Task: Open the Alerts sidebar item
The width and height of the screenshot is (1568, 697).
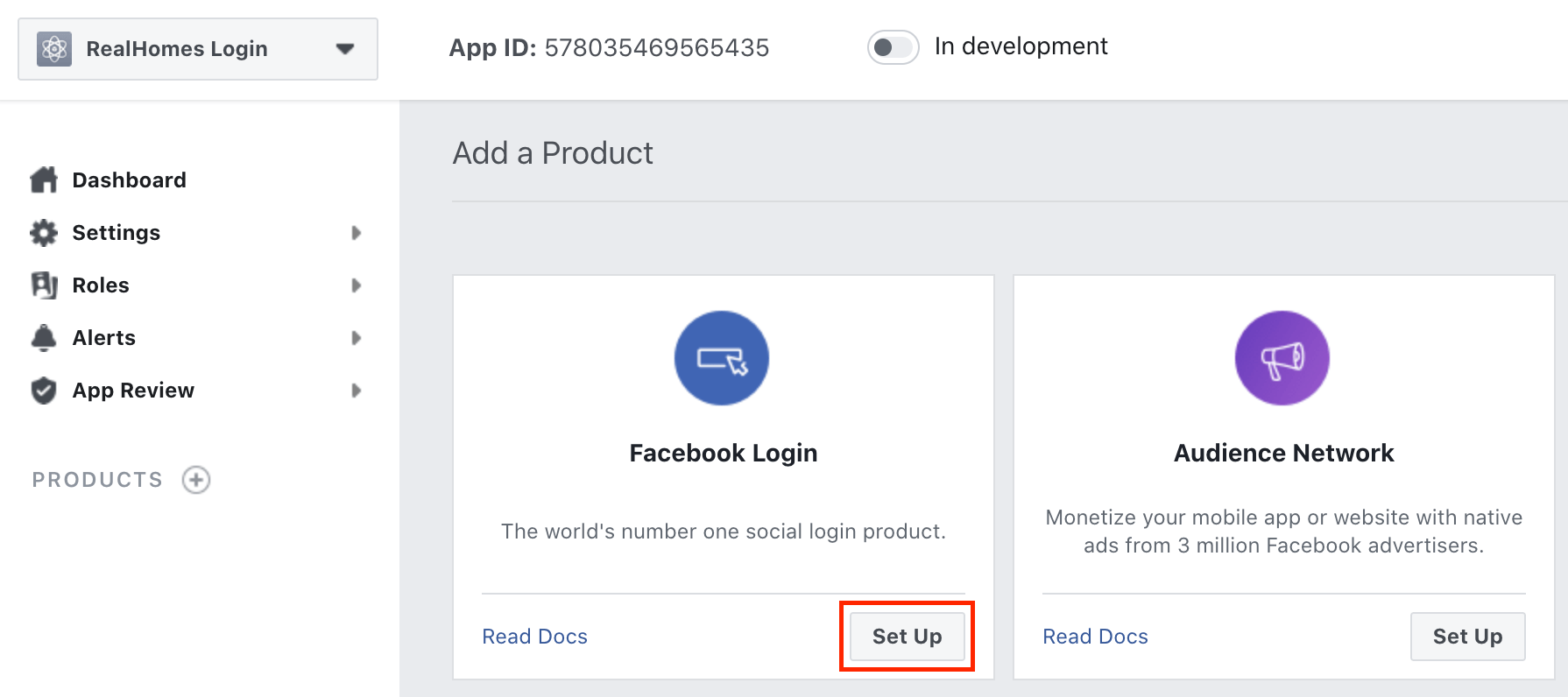Action: [104, 338]
